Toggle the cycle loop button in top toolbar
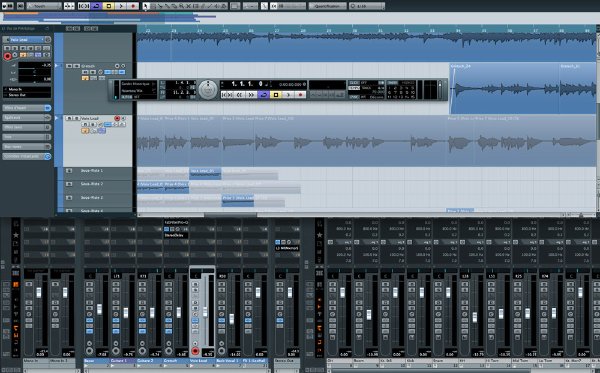Image resolution: width=600 pixels, height=373 pixels. pos(96,6)
